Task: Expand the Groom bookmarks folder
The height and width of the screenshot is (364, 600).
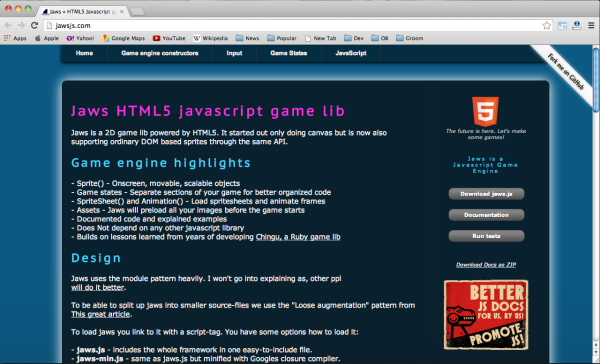Action: click(x=410, y=38)
